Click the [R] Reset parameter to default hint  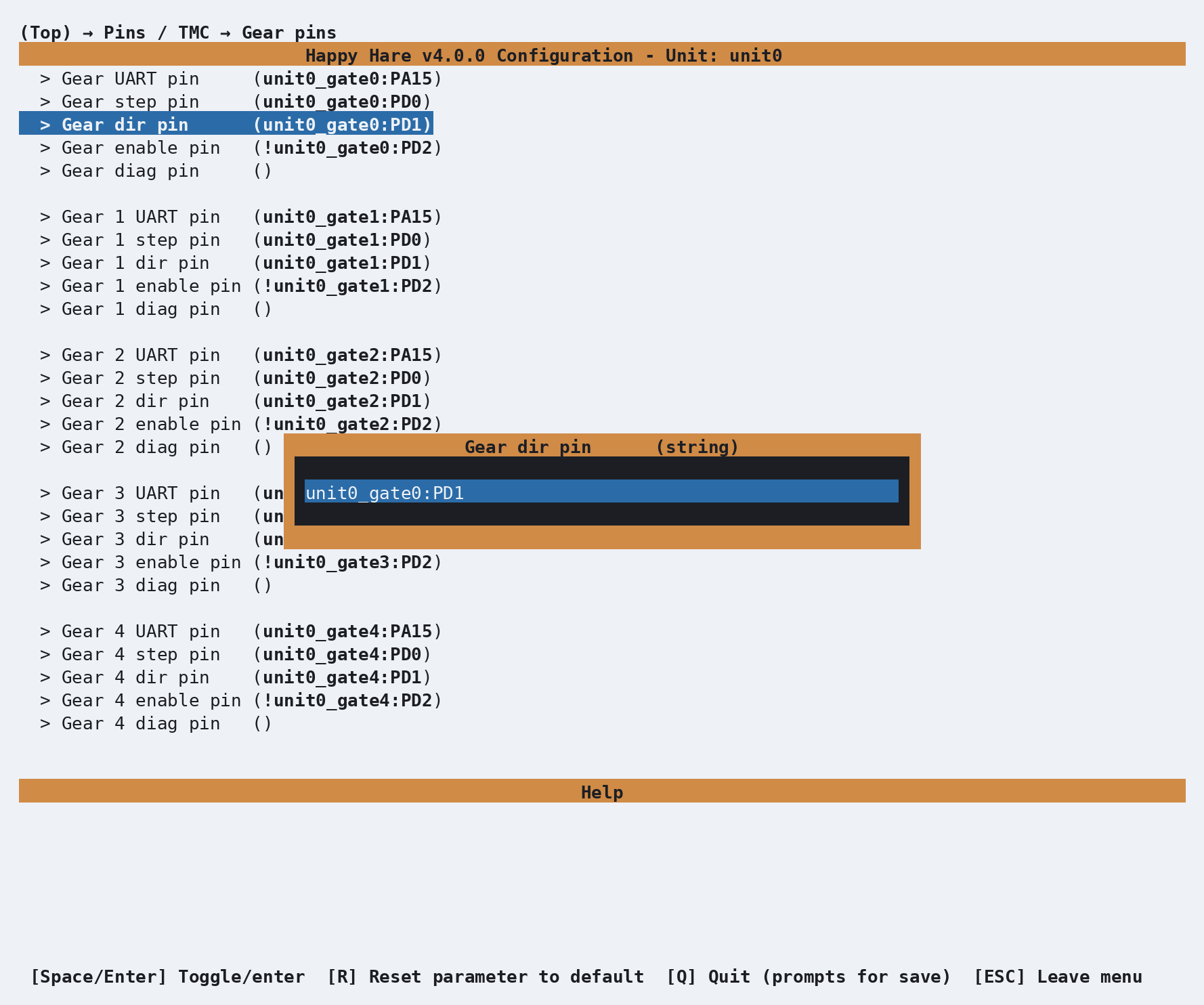coord(486,977)
